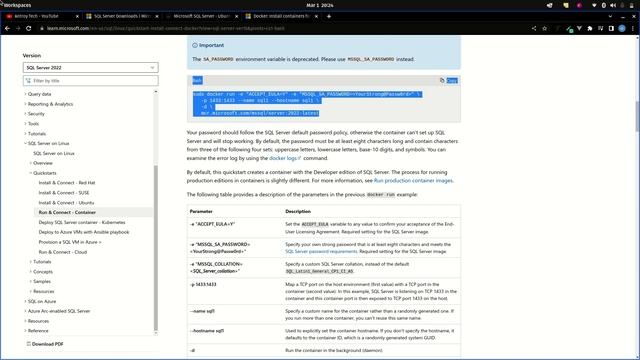Open Deploy to Azure VMs with Ansible

(x=84, y=232)
